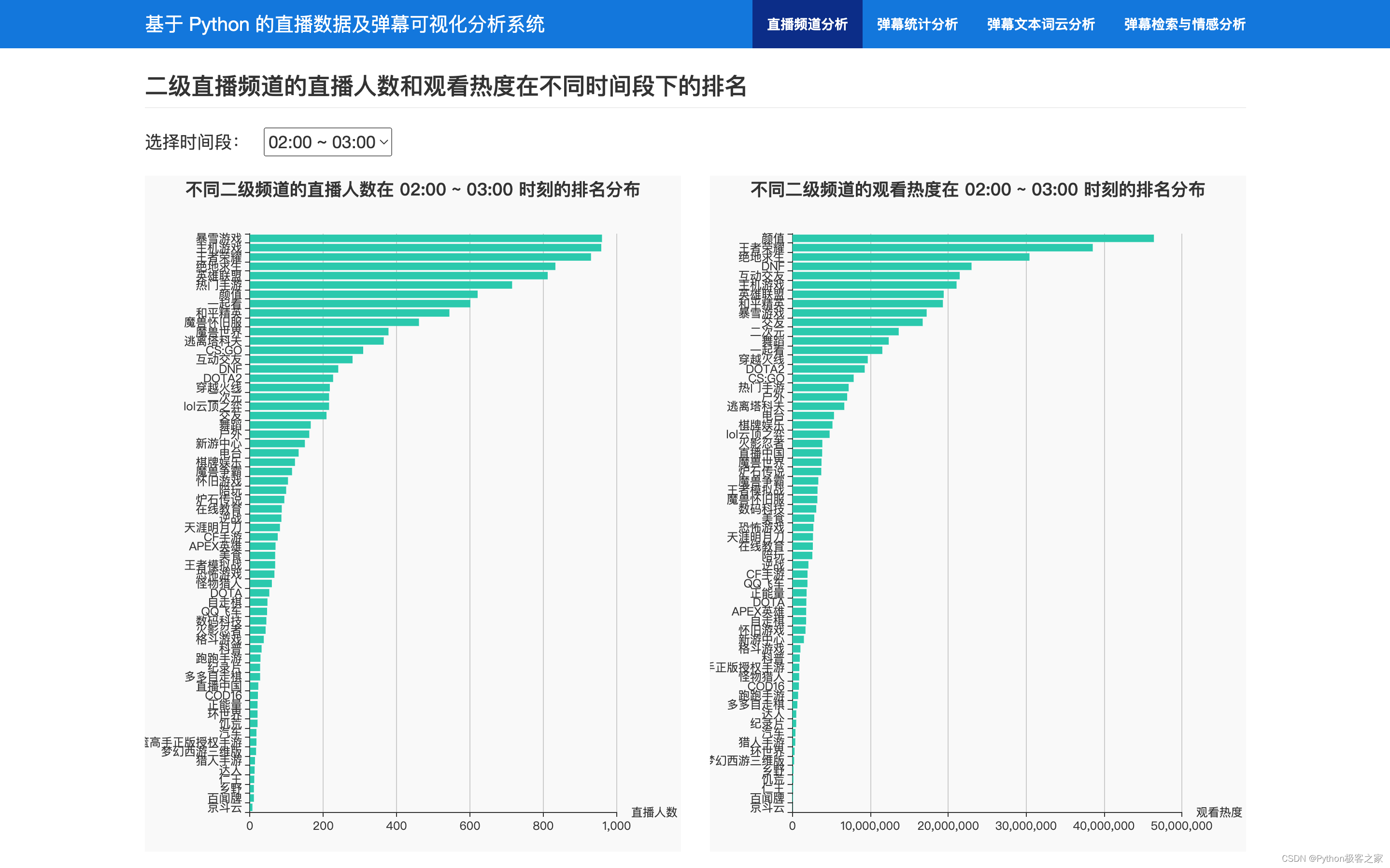Select the 颜值 bar in the 观看热度 chart
This screenshot has width=1390, height=868.
point(973,238)
